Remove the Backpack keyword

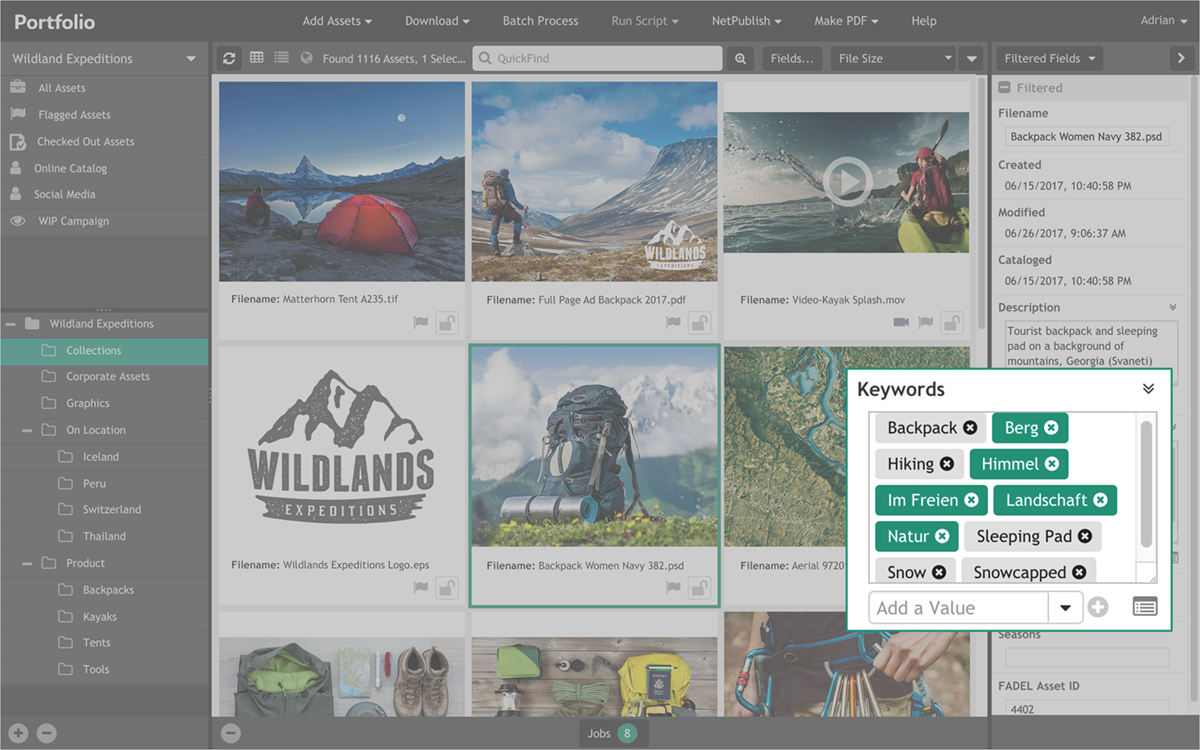[970, 428]
